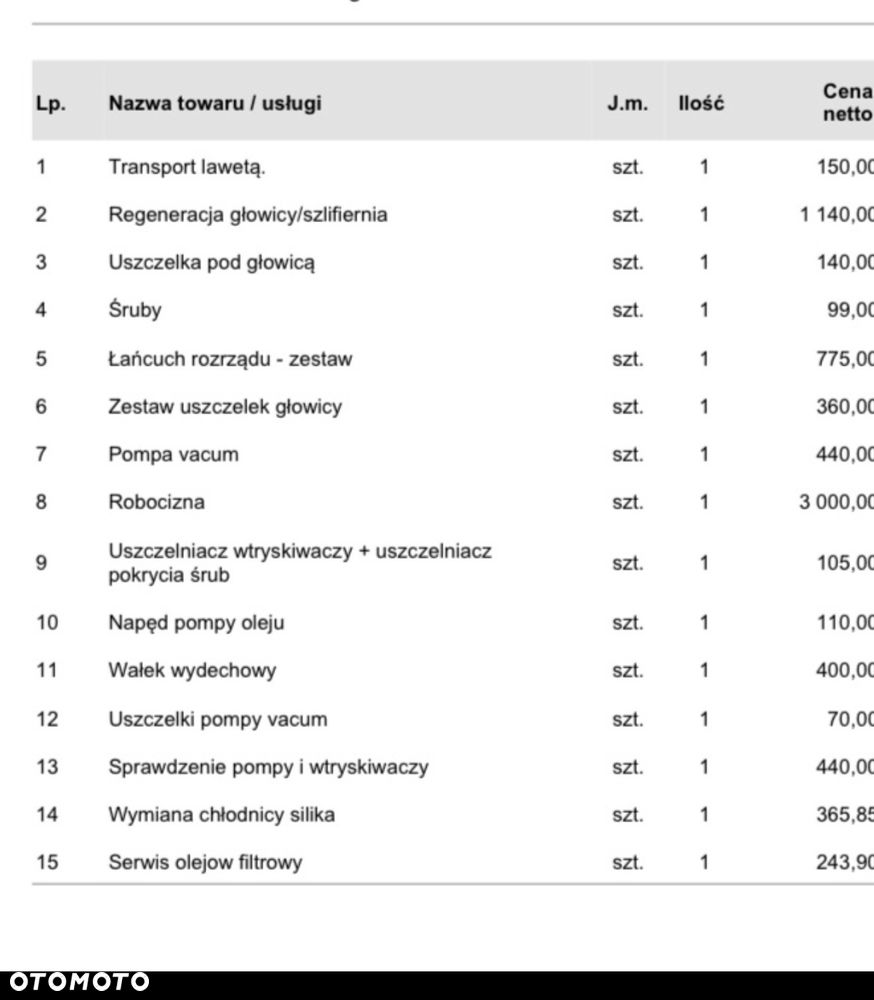Click the 'Śruby' item name
The image size is (874, 1000).
point(135,310)
